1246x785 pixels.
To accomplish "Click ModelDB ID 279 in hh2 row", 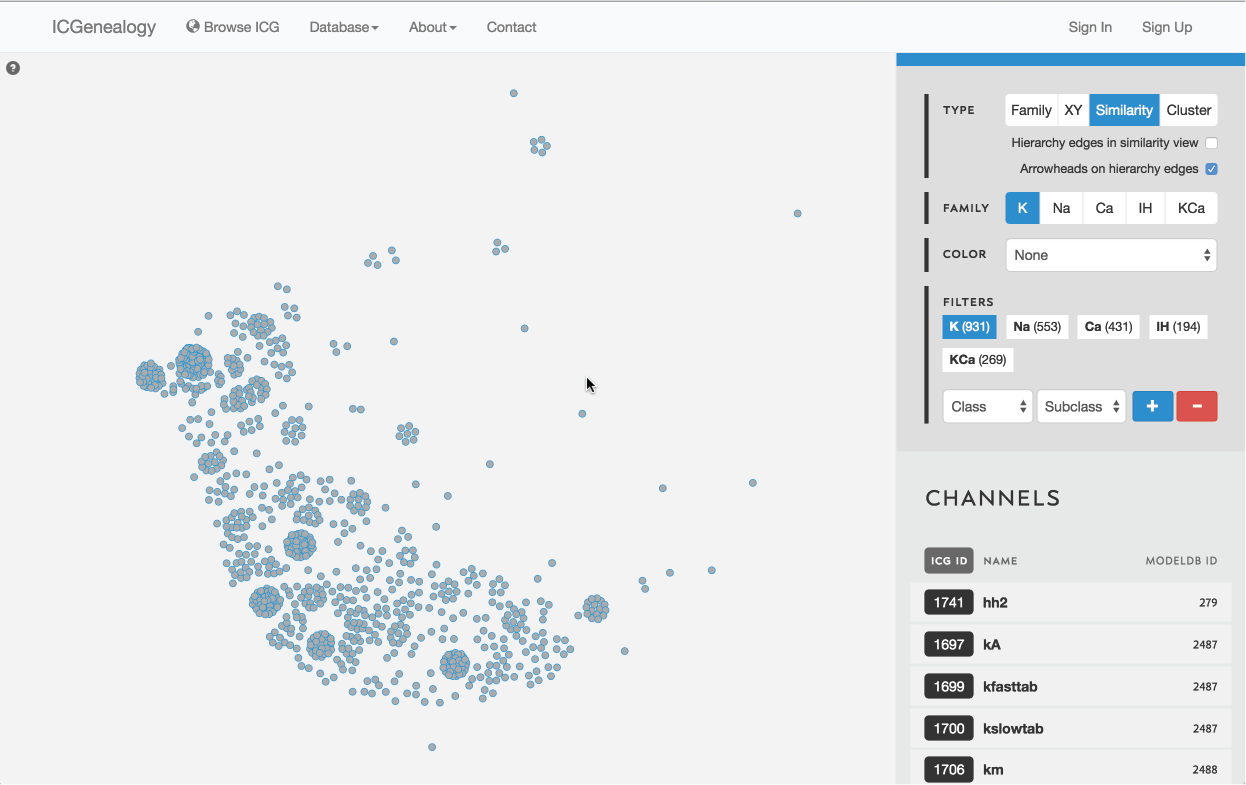I will point(1208,603).
